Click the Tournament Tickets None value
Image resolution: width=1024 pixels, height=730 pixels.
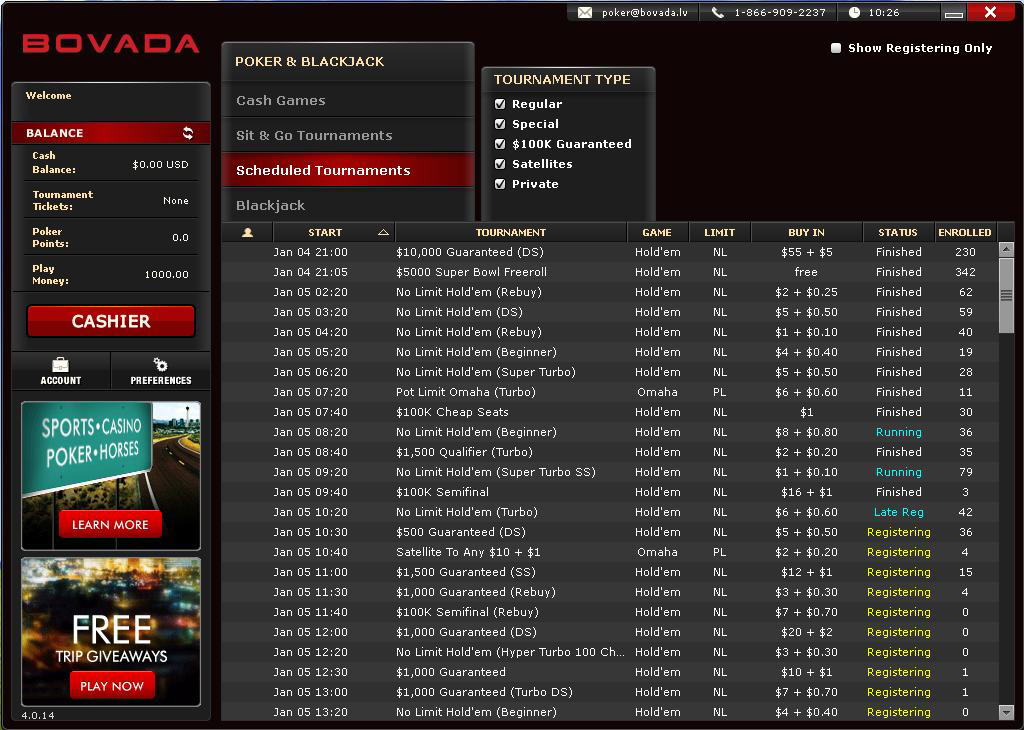tap(176, 201)
